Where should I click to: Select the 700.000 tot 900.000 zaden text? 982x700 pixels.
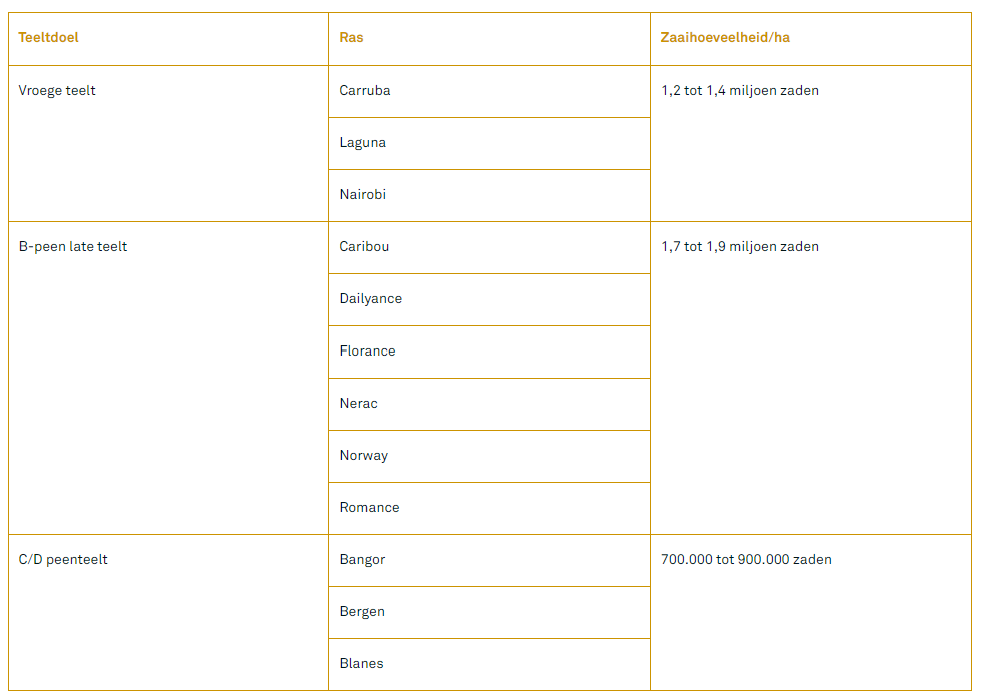click(746, 560)
